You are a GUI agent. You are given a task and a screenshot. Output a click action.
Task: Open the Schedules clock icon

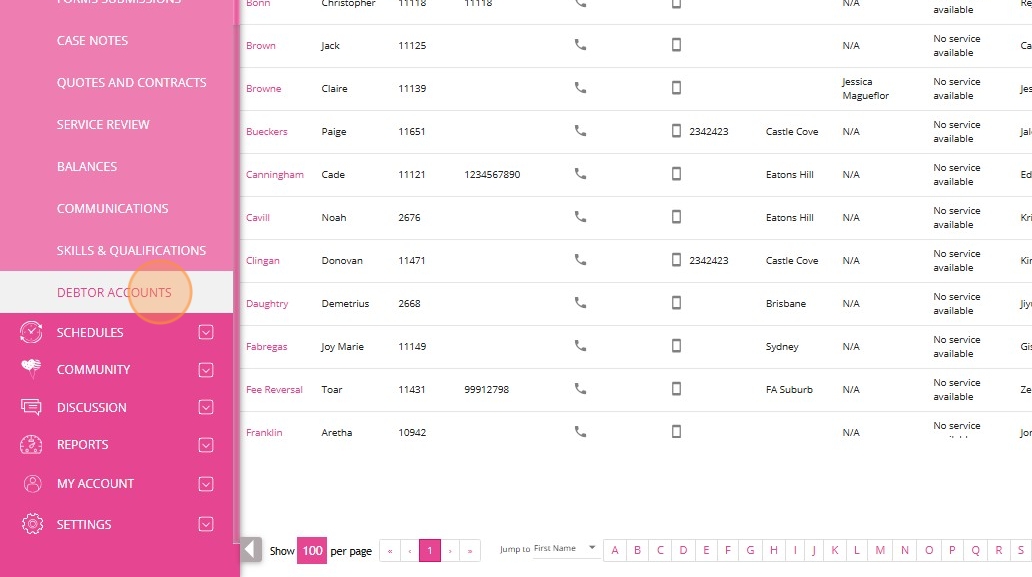(x=31, y=332)
